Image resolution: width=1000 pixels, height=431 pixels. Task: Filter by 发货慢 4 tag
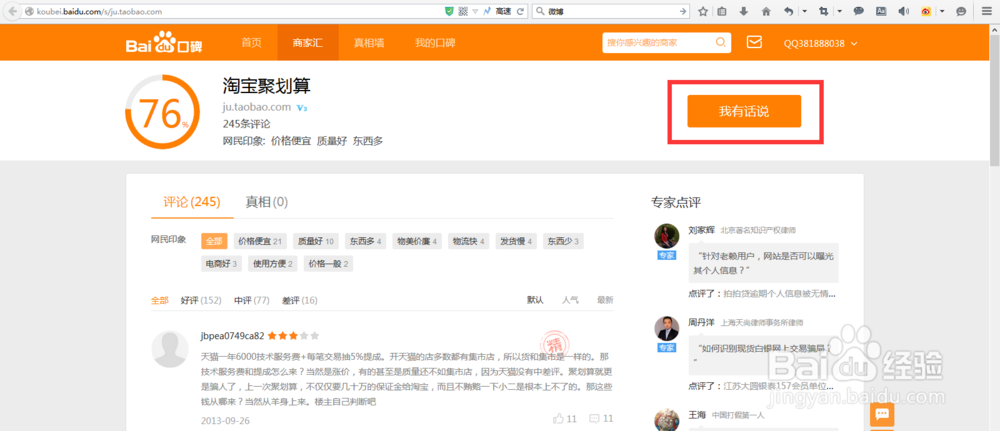tap(516, 242)
